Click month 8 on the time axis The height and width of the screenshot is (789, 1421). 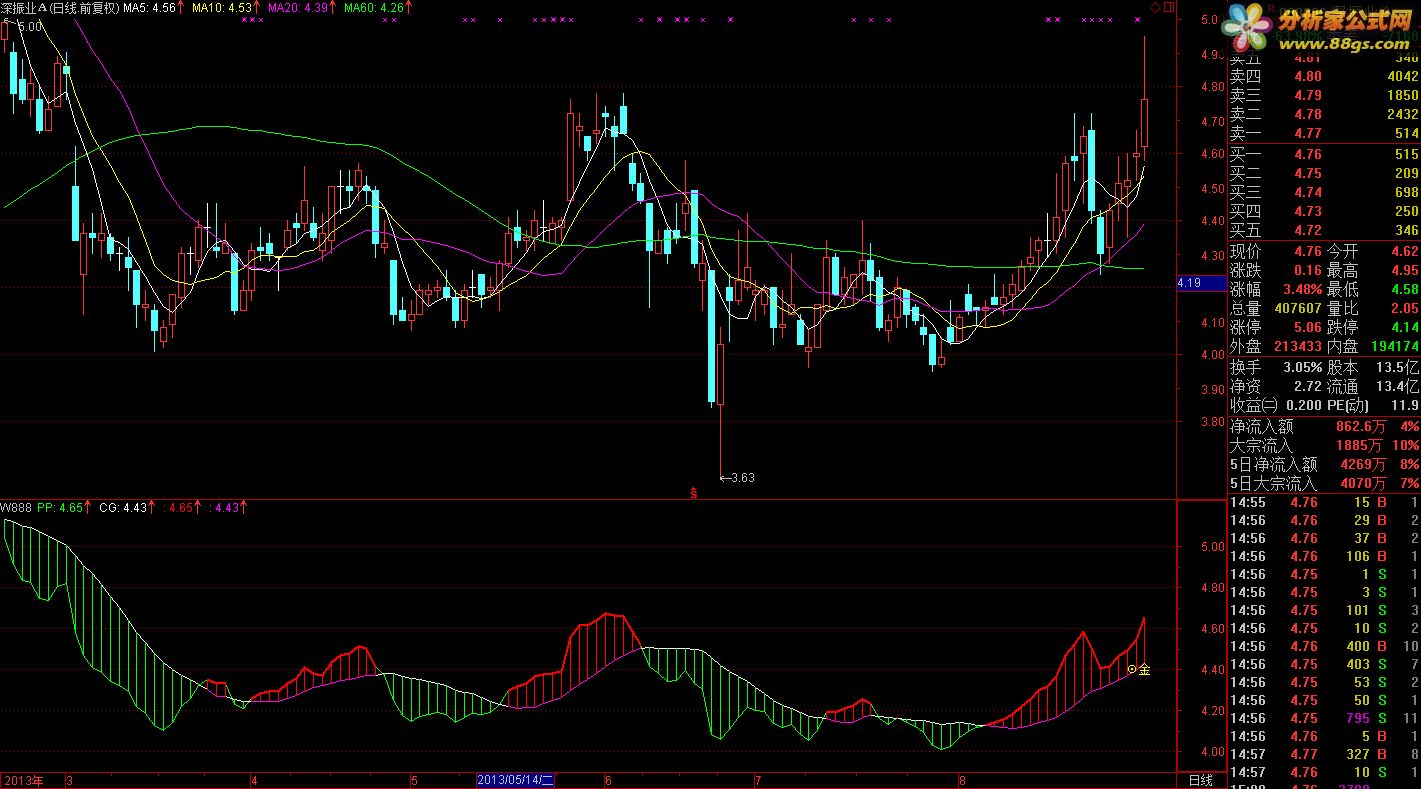coord(962,780)
